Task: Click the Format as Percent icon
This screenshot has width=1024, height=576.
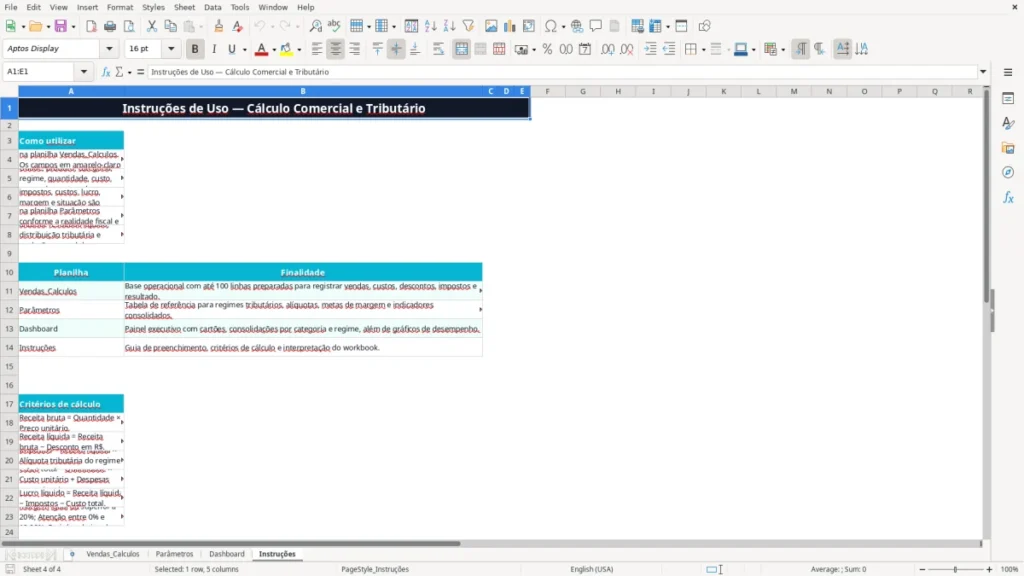Action: [547, 49]
